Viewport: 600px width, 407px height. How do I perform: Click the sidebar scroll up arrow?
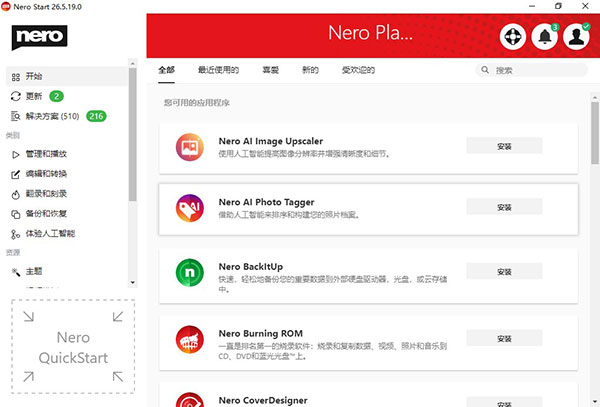(x=132, y=63)
